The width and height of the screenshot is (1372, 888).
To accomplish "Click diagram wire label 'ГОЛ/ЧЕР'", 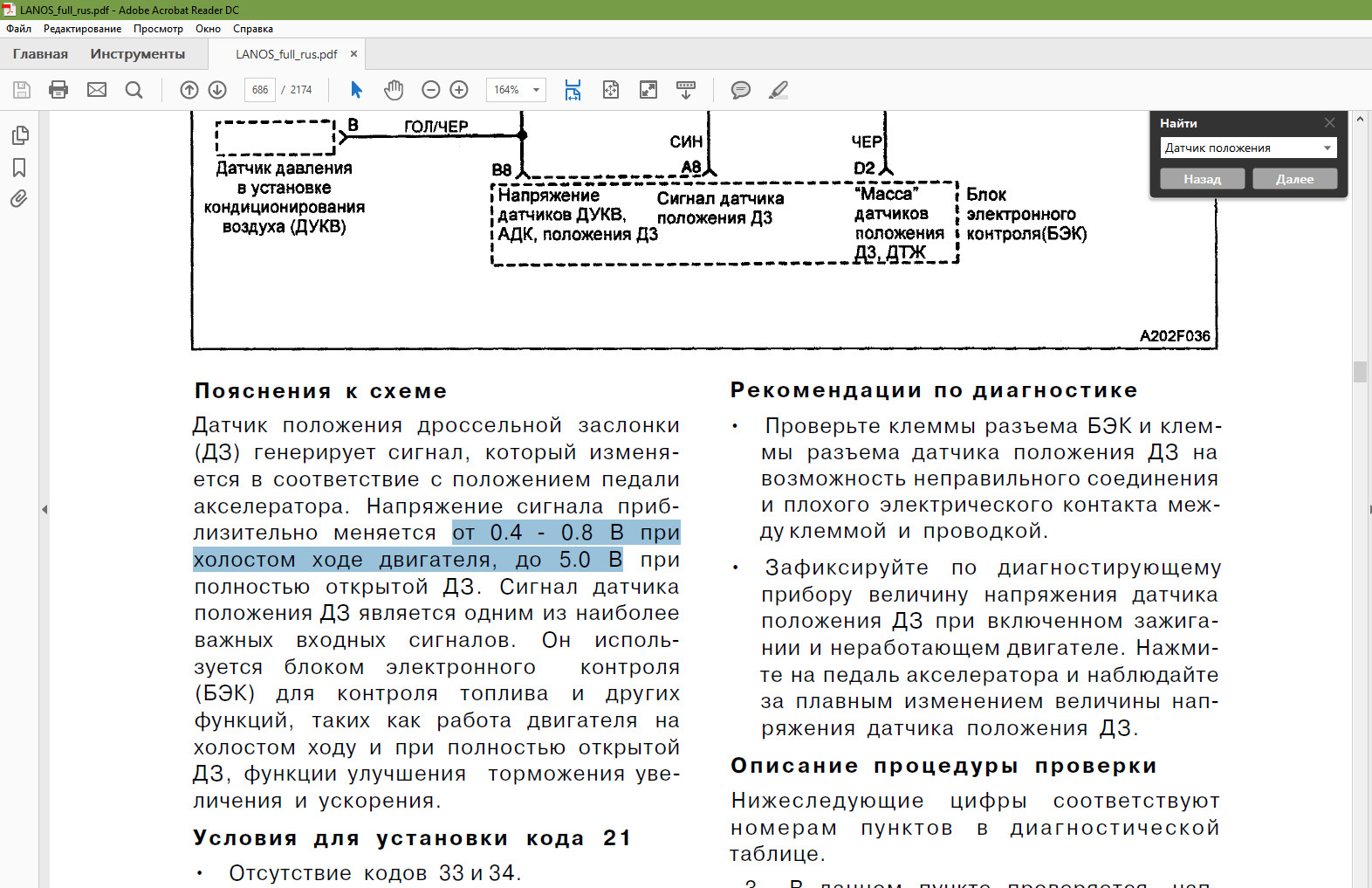I will tap(436, 126).
